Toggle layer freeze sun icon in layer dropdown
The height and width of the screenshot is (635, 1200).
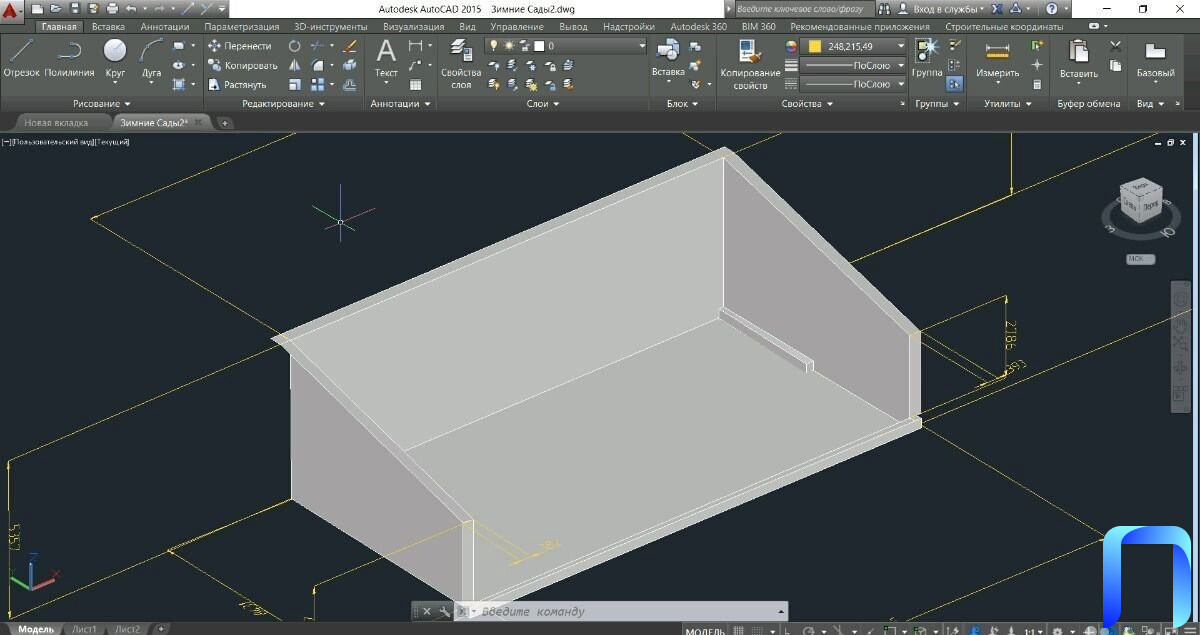click(509, 46)
